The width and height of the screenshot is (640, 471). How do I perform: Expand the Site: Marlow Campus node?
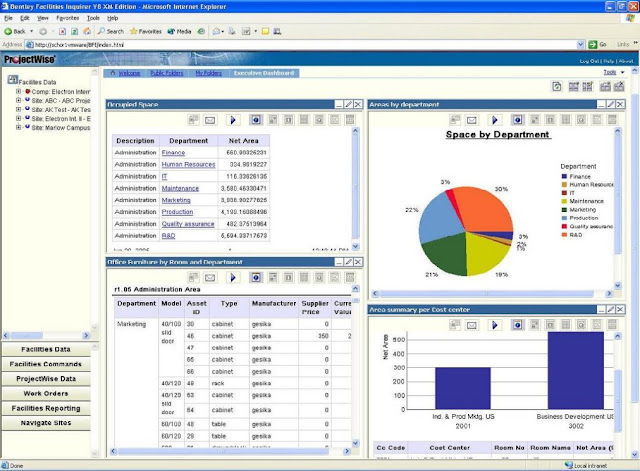(x=19, y=128)
